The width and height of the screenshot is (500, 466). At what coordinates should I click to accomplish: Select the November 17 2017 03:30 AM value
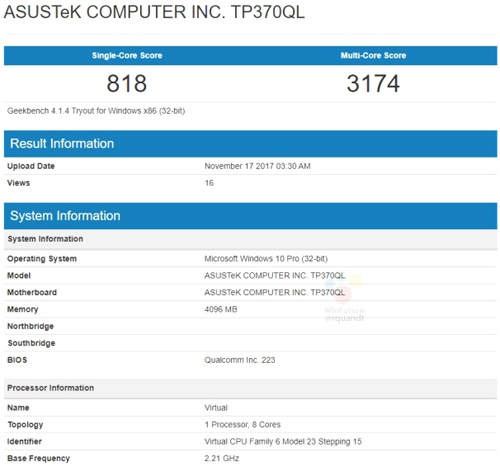(x=257, y=166)
